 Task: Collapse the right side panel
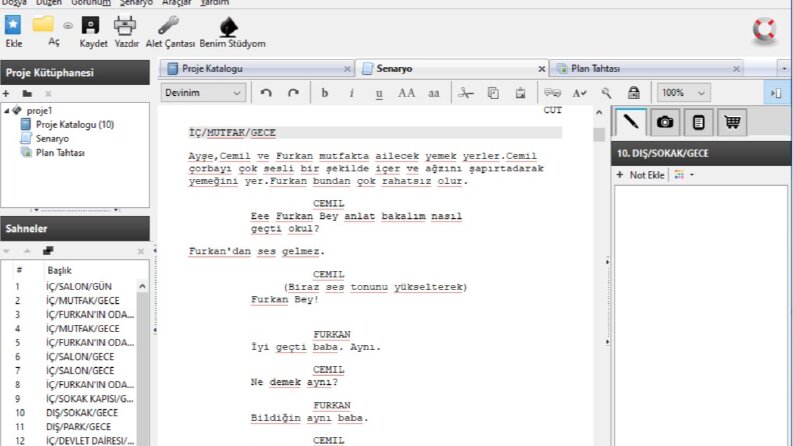(x=776, y=93)
